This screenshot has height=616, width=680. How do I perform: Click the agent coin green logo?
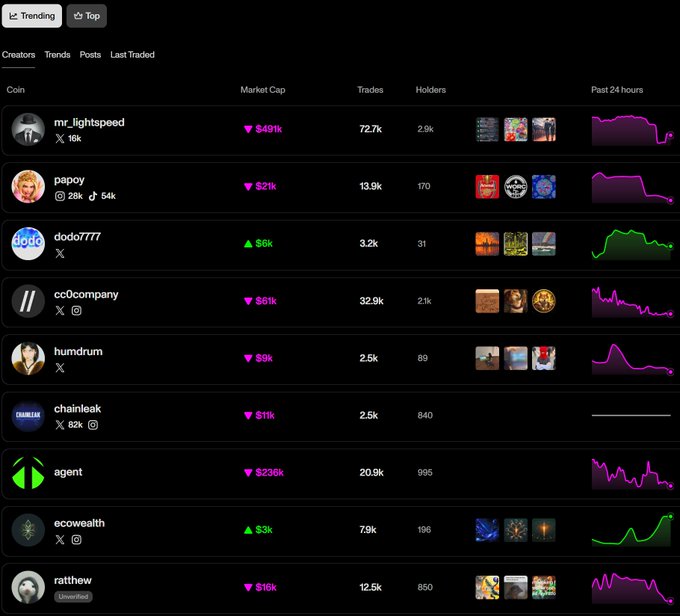coord(28,473)
